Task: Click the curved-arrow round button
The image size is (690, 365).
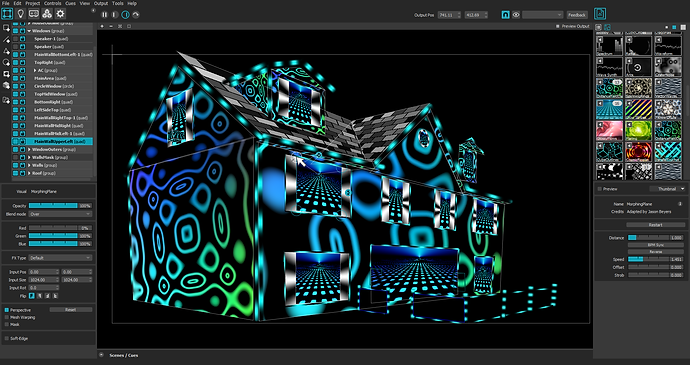Action: point(136,15)
